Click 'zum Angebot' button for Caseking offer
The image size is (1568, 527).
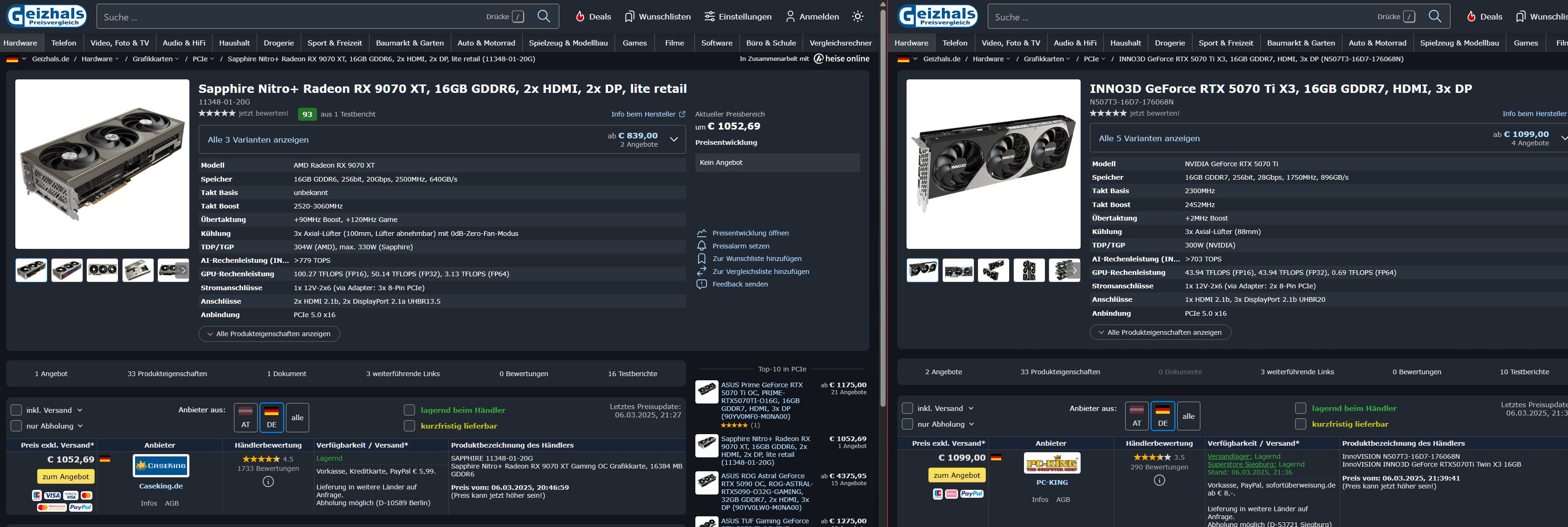point(66,476)
